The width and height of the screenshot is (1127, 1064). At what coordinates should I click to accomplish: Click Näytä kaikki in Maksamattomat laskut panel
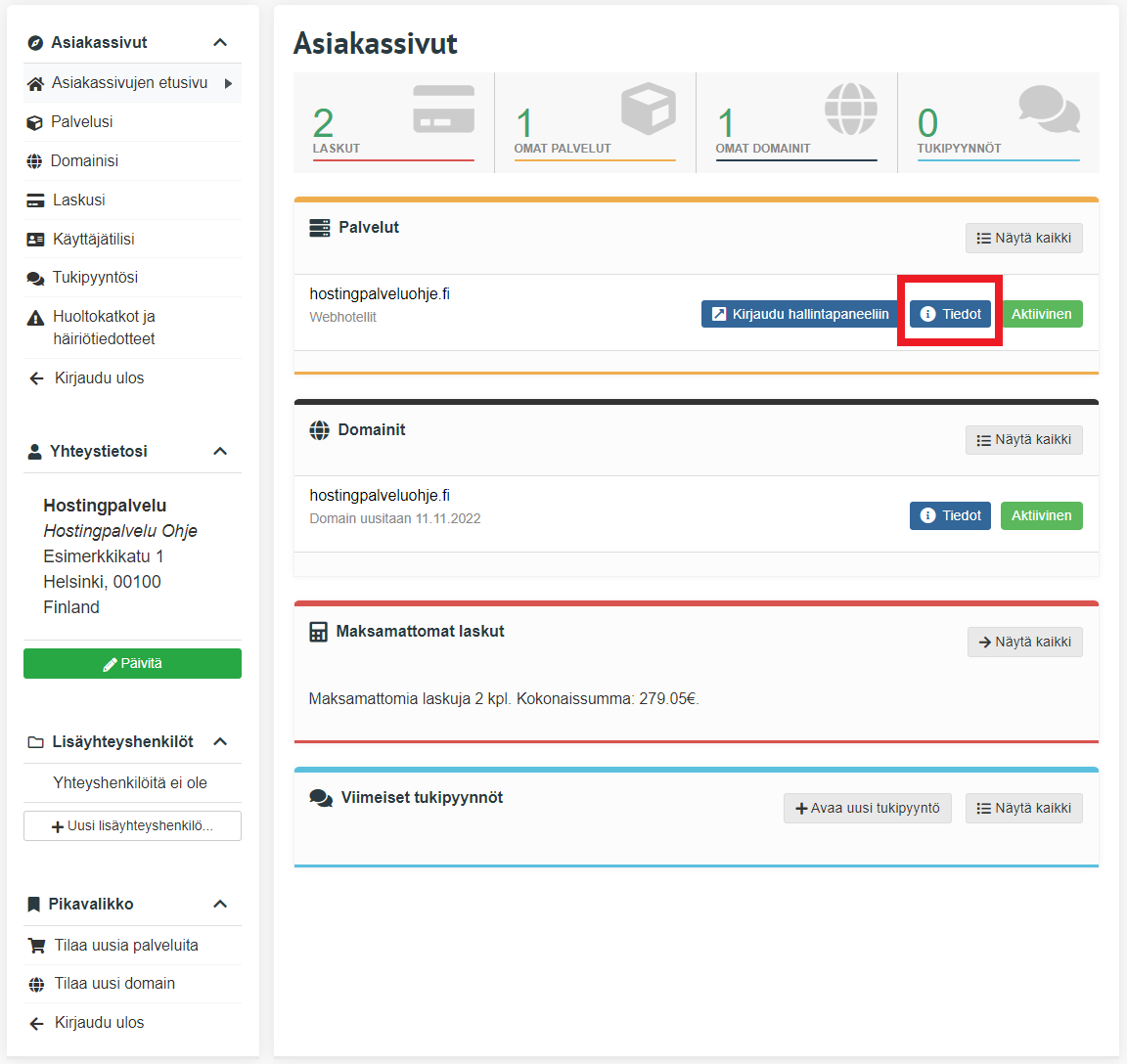(x=1025, y=642)
